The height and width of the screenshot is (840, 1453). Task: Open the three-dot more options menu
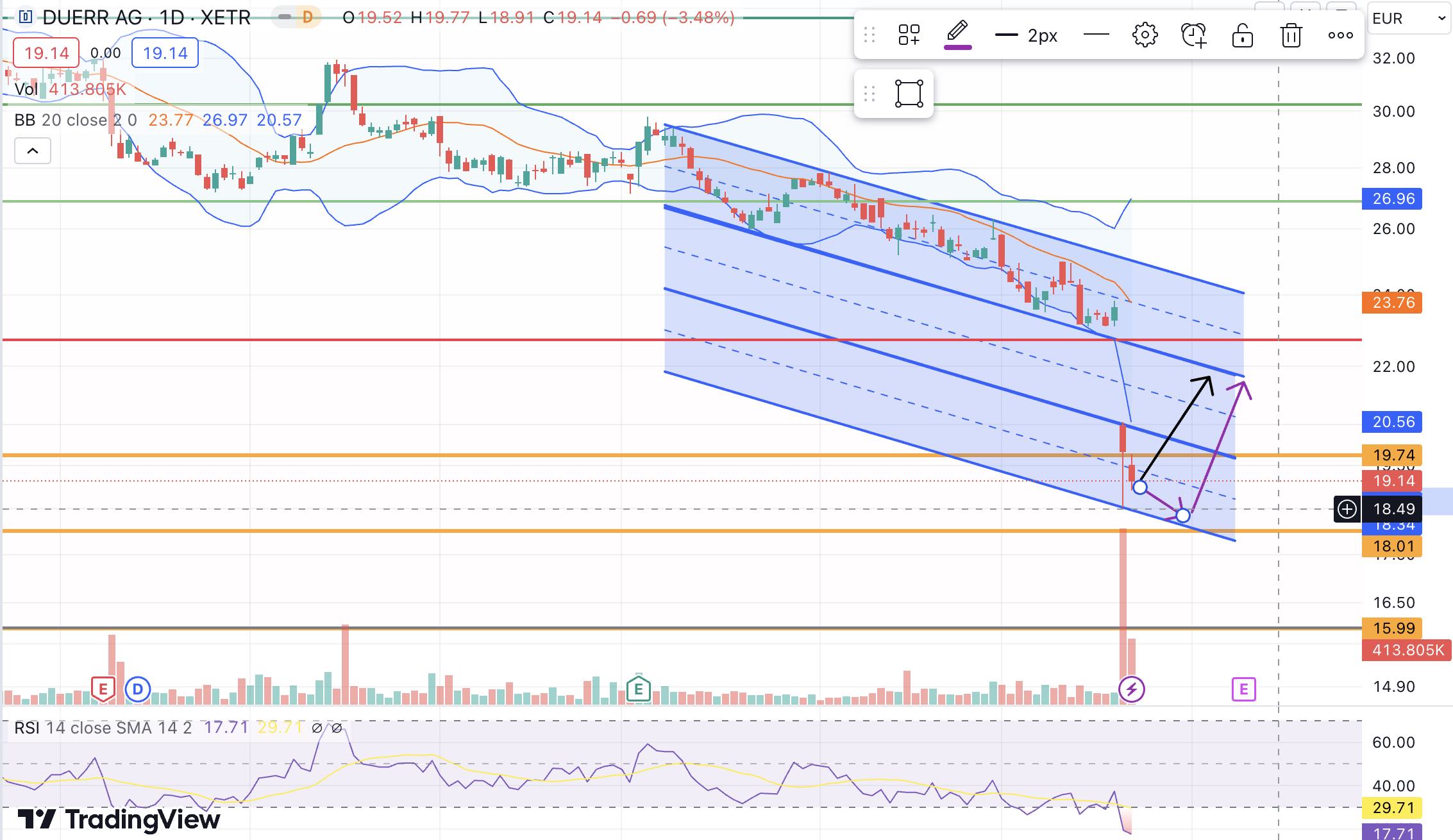1340,35
